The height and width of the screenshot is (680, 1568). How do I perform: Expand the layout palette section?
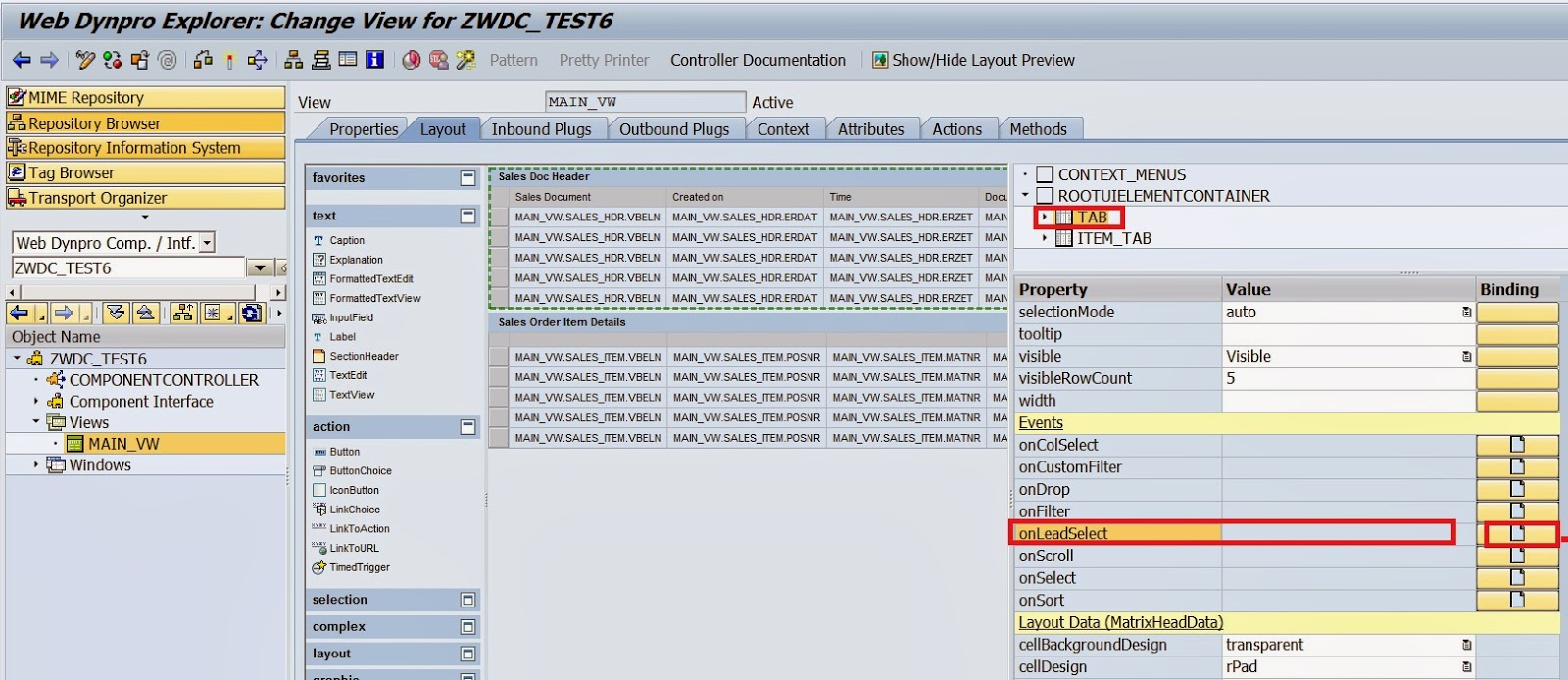(x=467, y=654)
